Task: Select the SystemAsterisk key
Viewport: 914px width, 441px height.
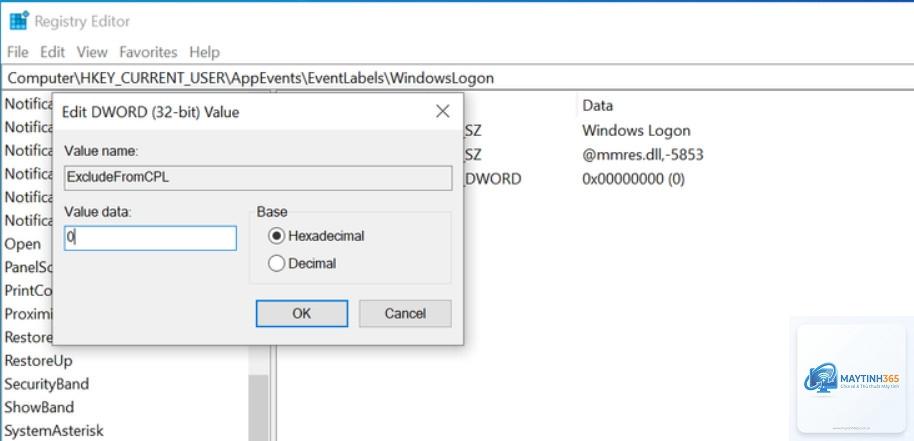Action: coord(54,431)
